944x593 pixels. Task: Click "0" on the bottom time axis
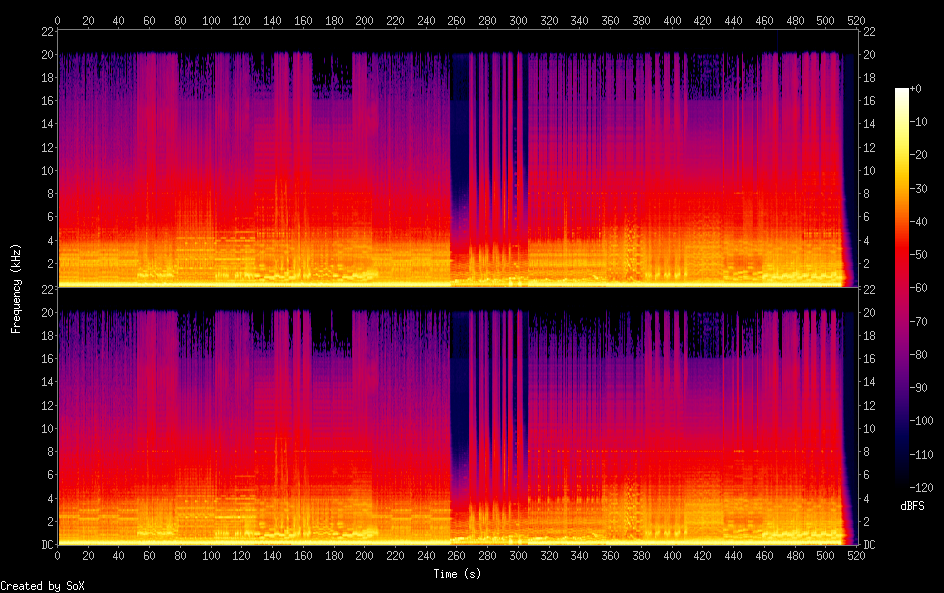57,556
